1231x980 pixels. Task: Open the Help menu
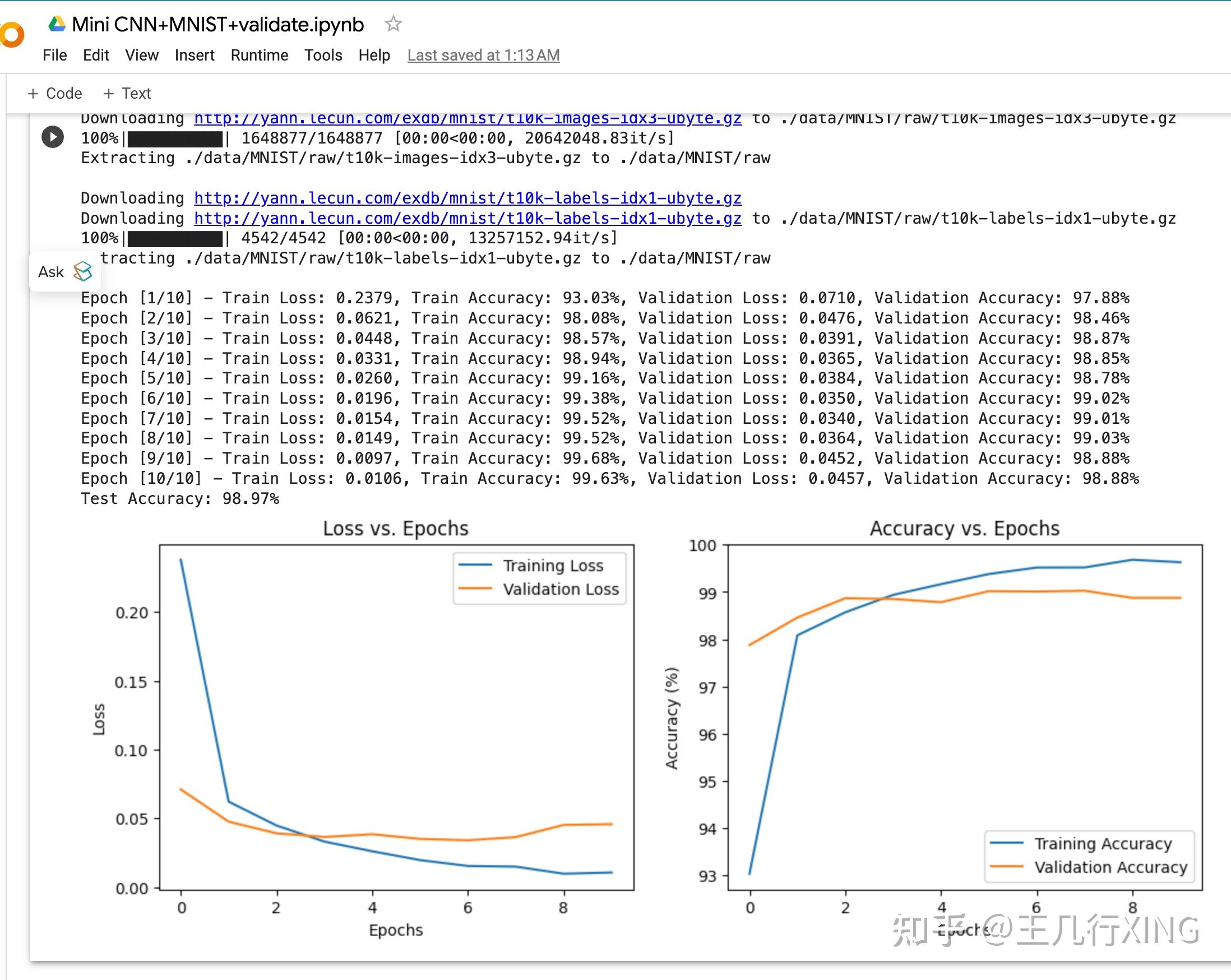[x=374, y=56]
